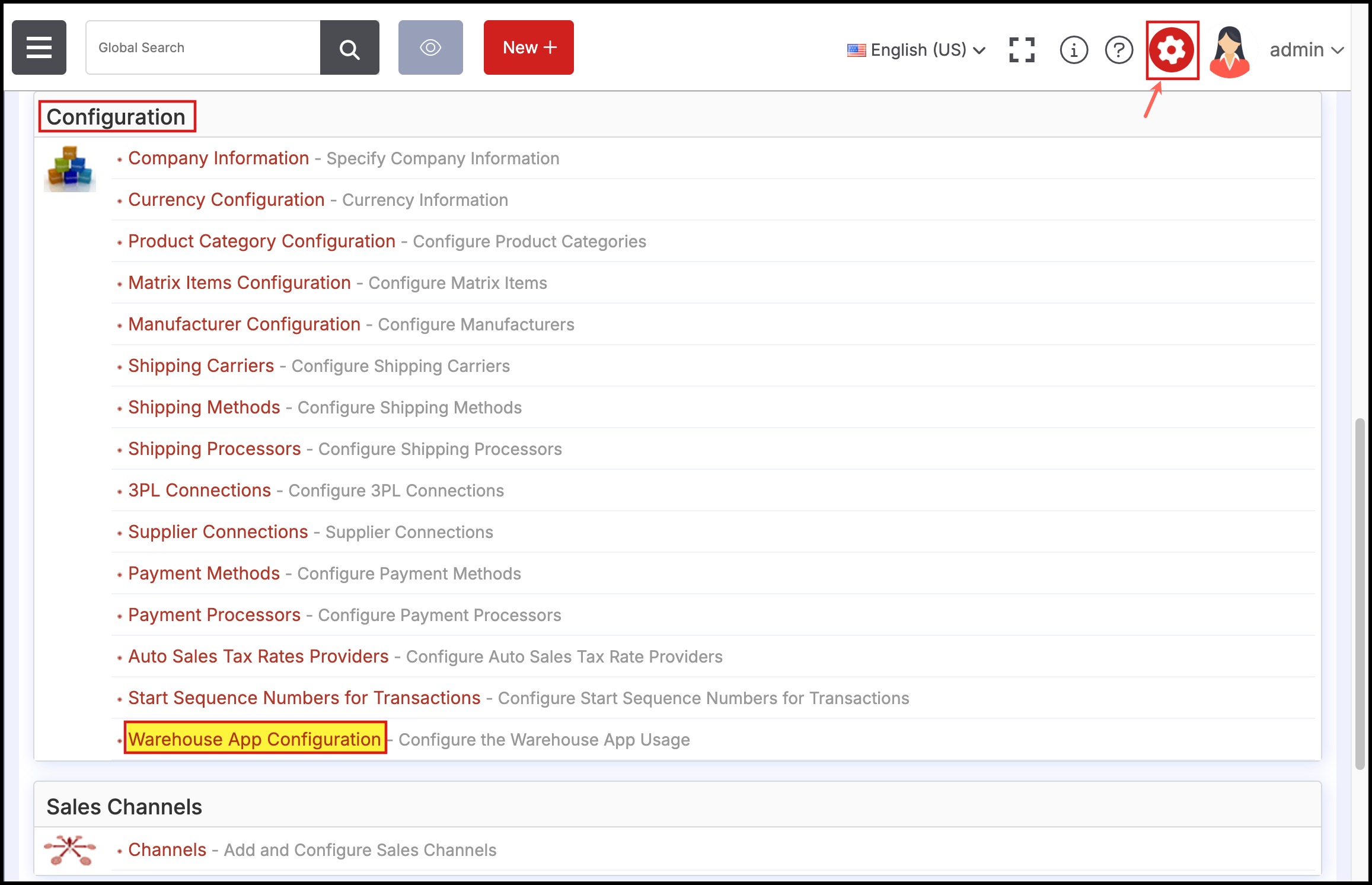
Task: Open Warehouse App Configuration link
Action: coord(254,739)
